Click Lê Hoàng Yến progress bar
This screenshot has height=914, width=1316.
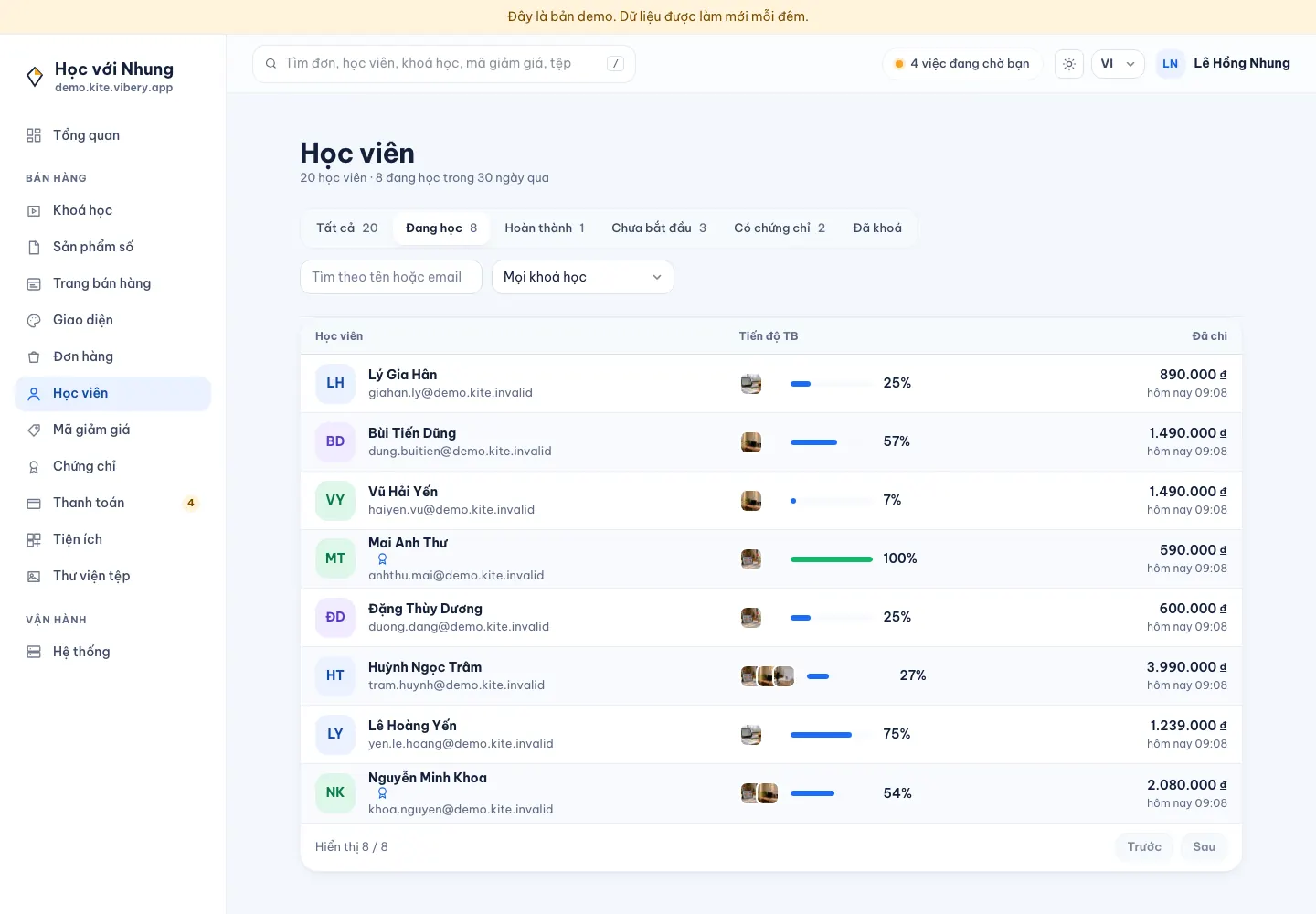[x=831, y=734]
